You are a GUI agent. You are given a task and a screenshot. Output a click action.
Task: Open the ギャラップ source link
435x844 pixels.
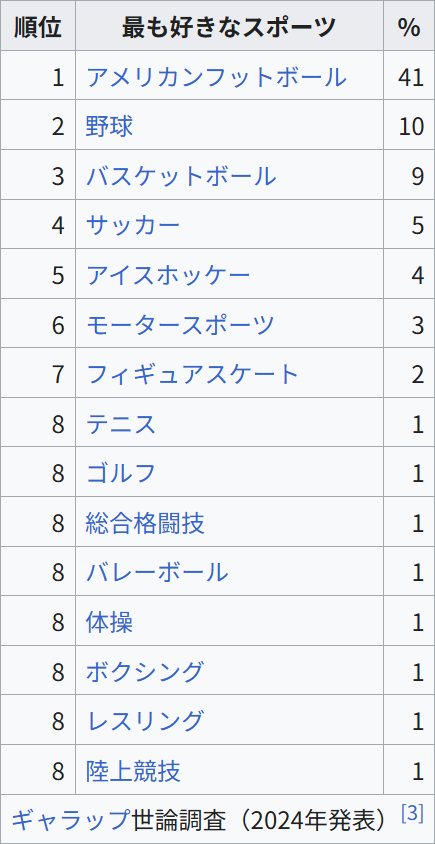point(71,820)
